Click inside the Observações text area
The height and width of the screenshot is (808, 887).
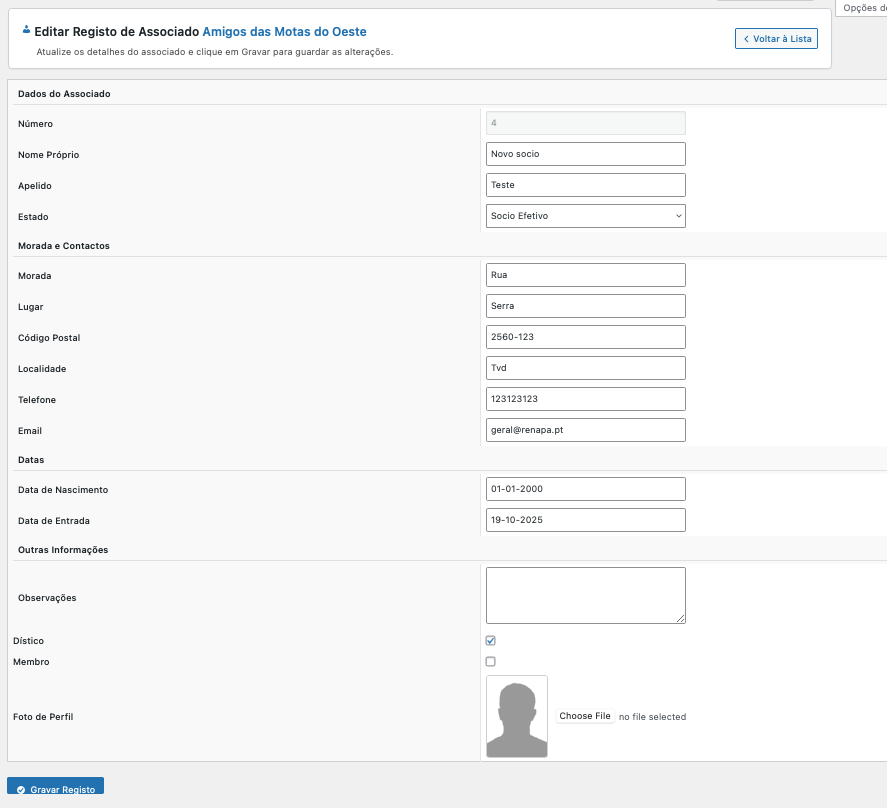pyautogui.click(x=585, y=595)
